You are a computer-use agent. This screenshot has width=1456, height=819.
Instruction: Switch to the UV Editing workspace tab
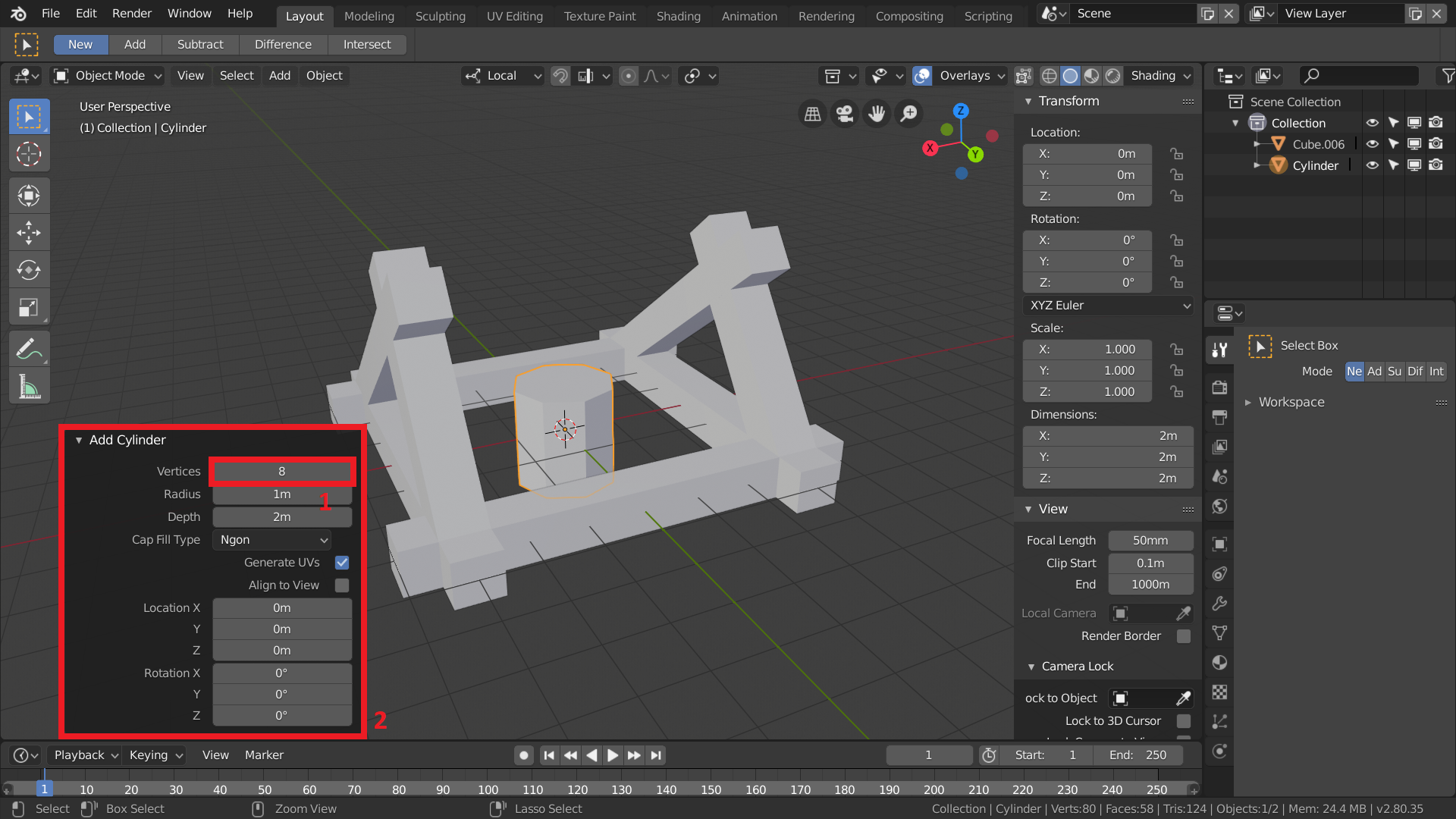515,16
